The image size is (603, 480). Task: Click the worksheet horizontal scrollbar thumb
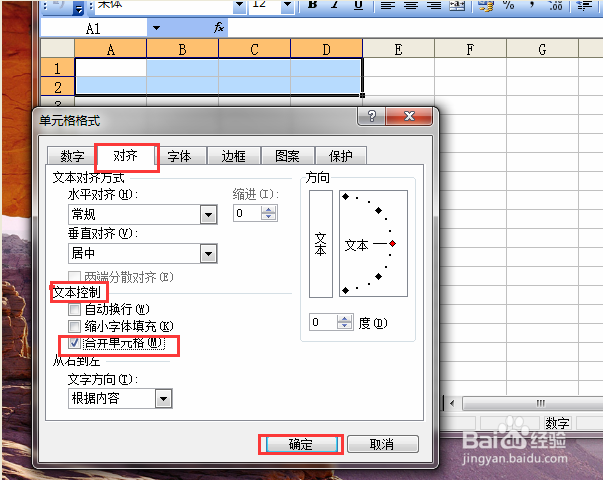tap(533, 403)
